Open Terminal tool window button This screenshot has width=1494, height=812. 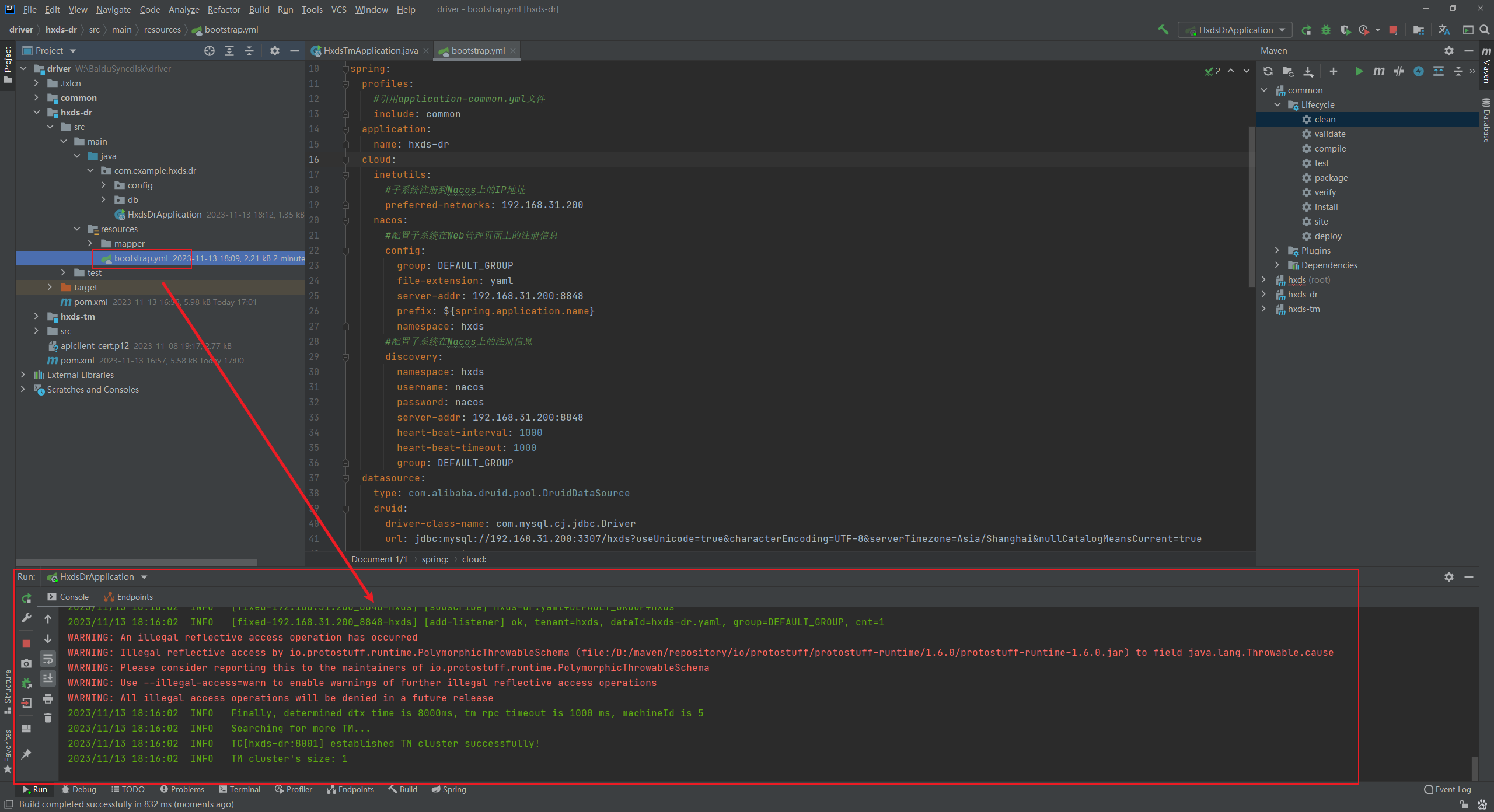click(239, 789)
